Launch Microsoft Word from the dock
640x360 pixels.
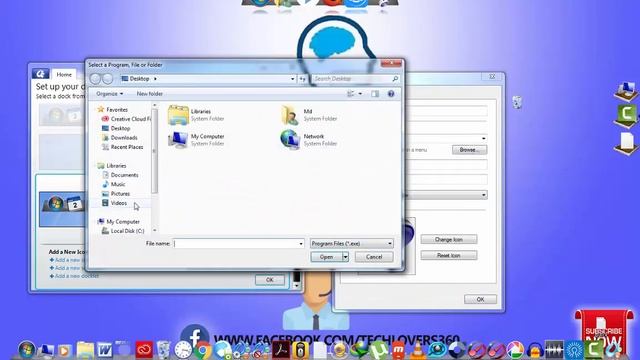[x=104, y=350]
